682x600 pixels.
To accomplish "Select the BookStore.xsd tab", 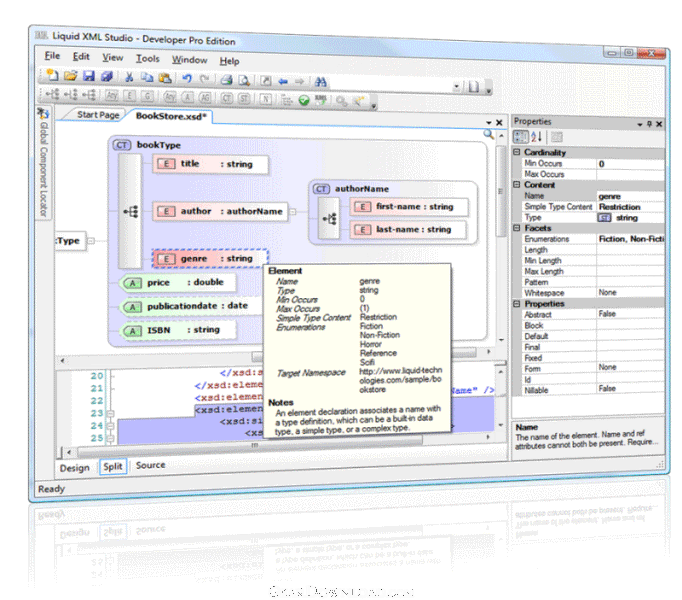I will 171,116.
